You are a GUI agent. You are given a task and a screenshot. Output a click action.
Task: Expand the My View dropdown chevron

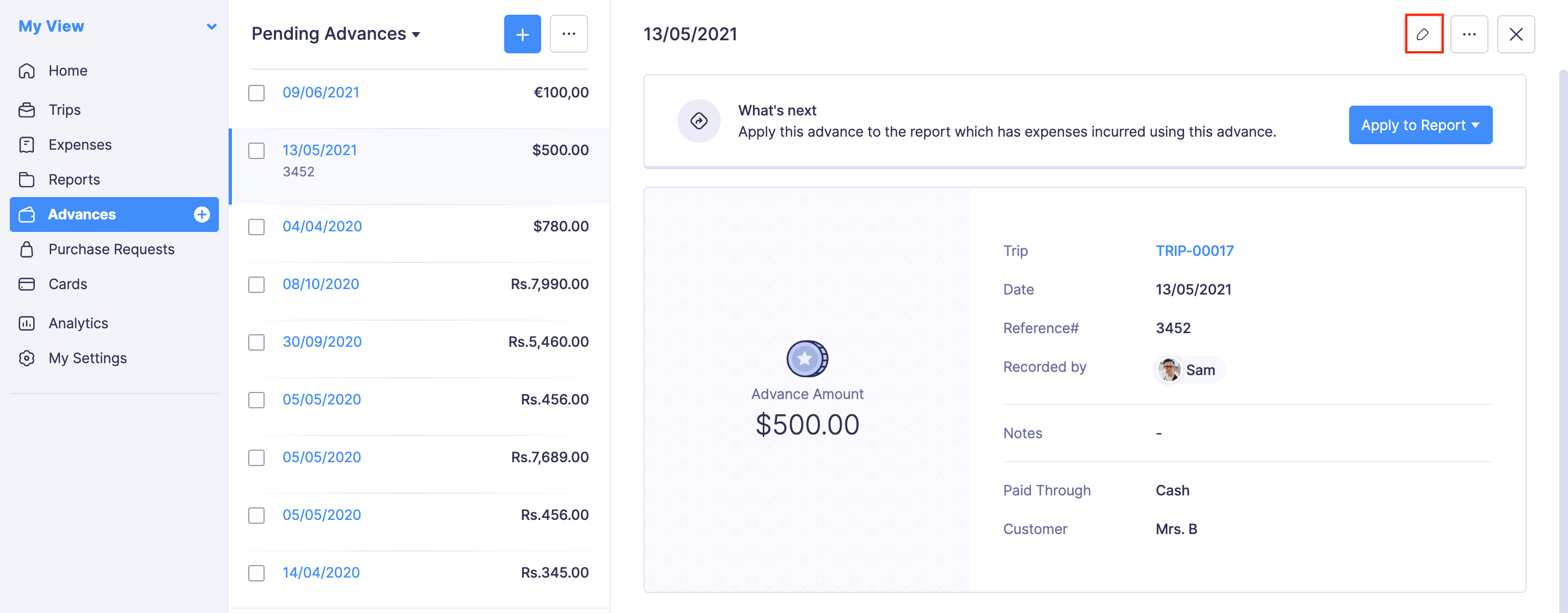coord(211,27)
